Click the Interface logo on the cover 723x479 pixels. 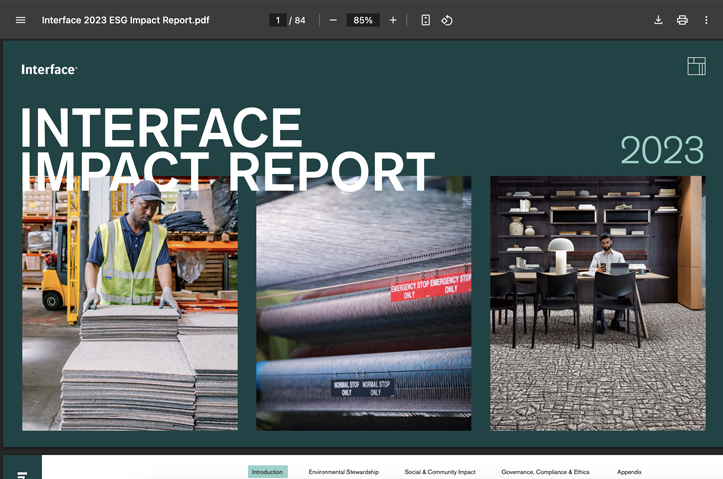49,70
